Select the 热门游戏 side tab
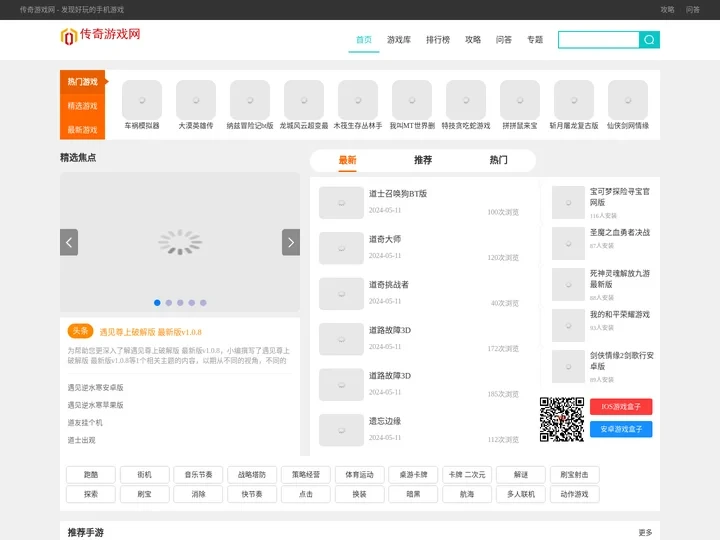Viewport: 720px width, 540px height. 83,82
